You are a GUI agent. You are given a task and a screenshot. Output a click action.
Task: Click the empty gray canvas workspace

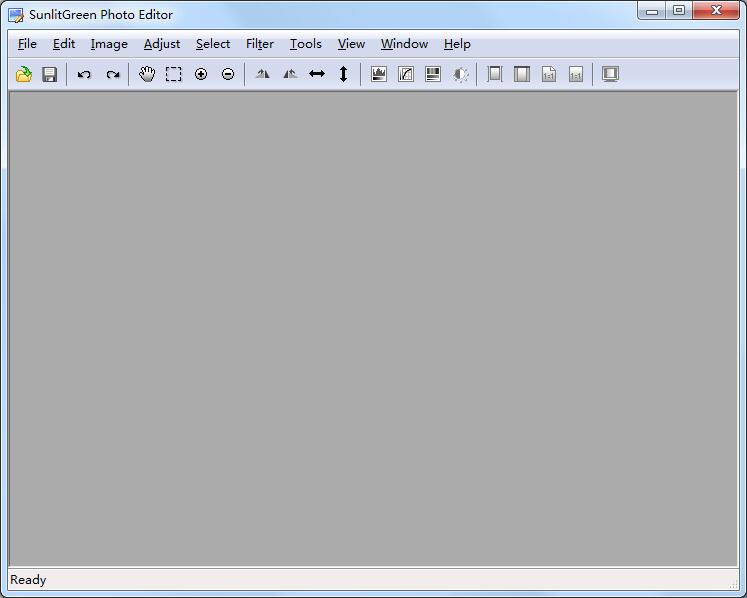click(x=373, y=330)
